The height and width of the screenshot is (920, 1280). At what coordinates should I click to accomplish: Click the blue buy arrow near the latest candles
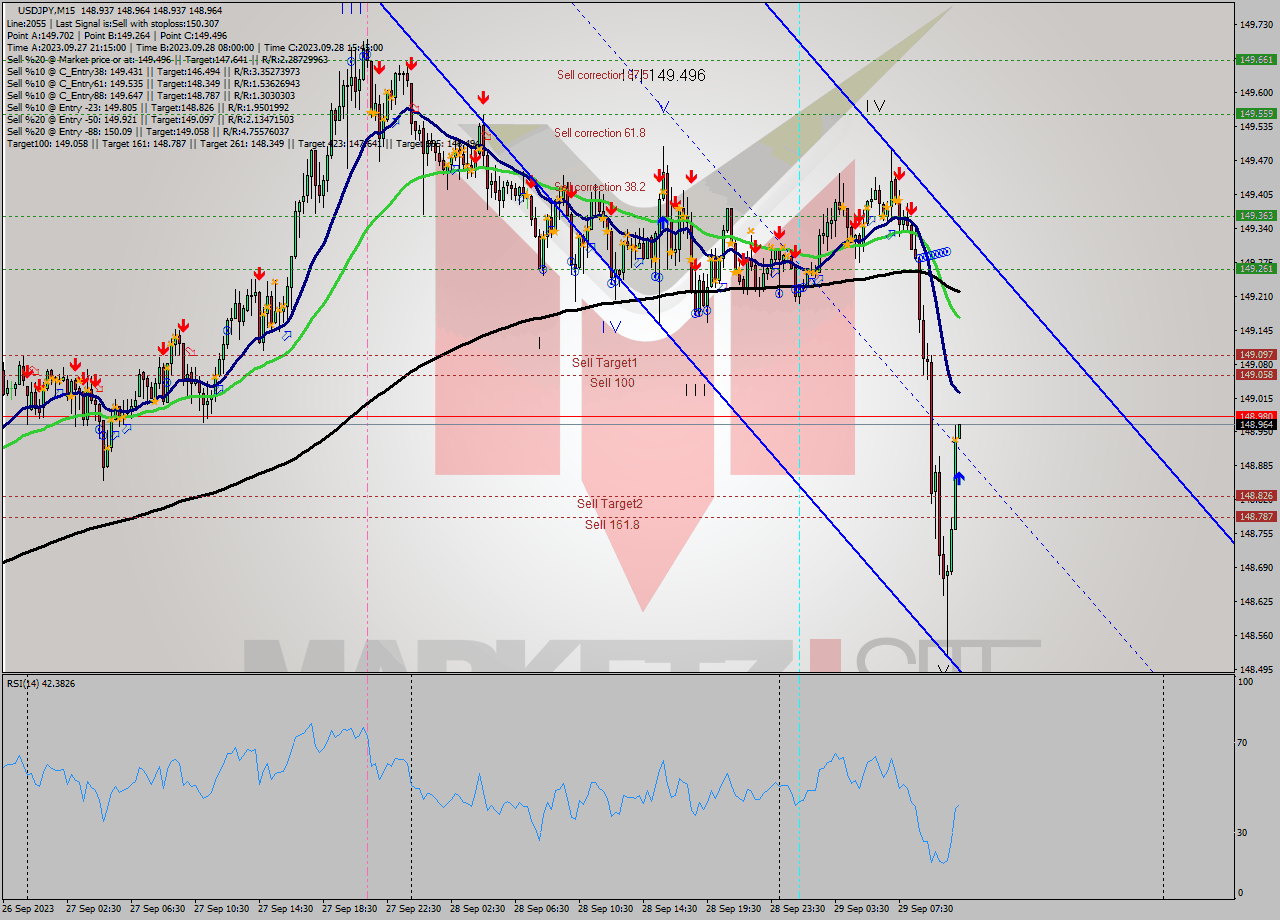click(958, 477)
